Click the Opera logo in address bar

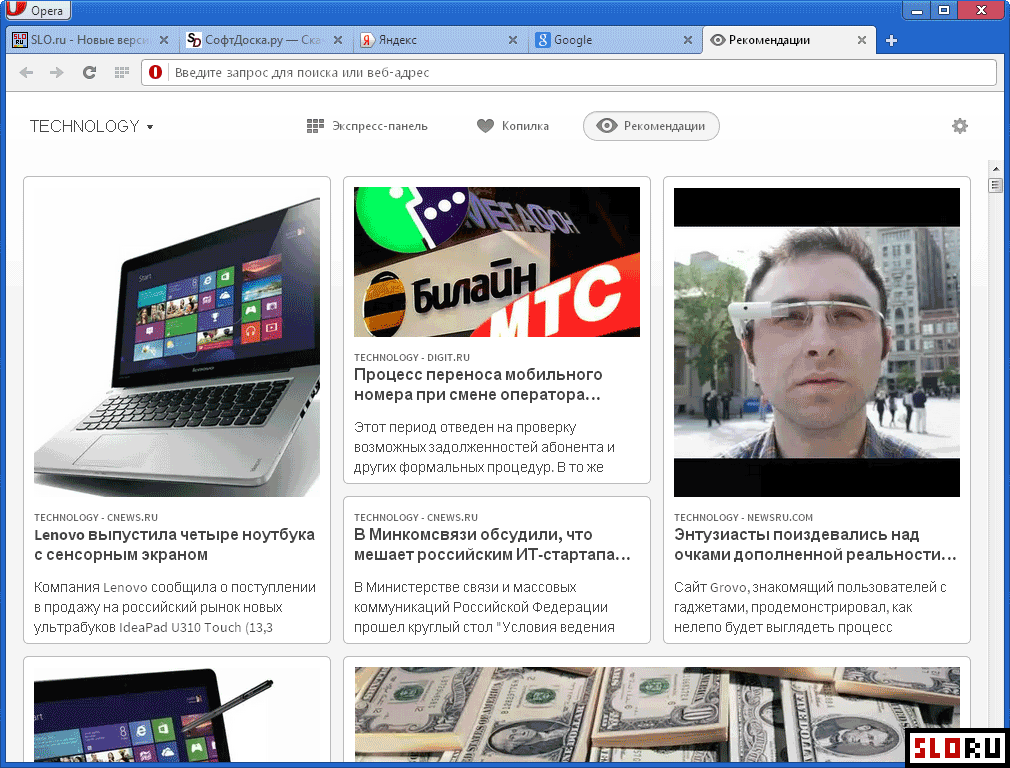tap(155, 72)
